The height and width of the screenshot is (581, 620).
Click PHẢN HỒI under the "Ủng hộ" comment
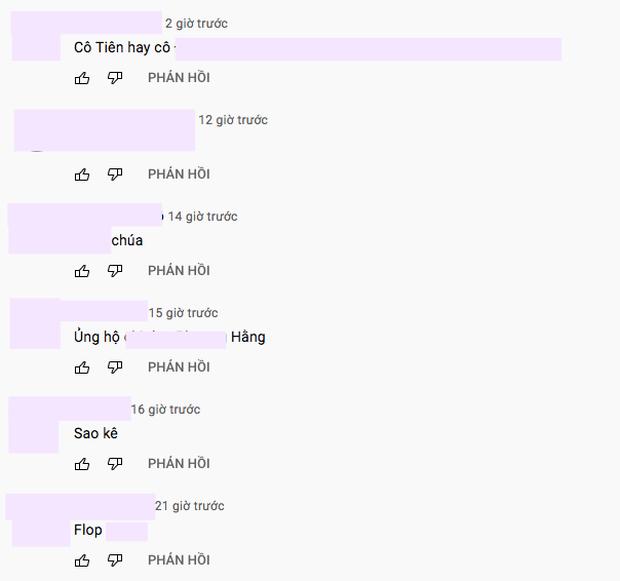coord(179,367)
